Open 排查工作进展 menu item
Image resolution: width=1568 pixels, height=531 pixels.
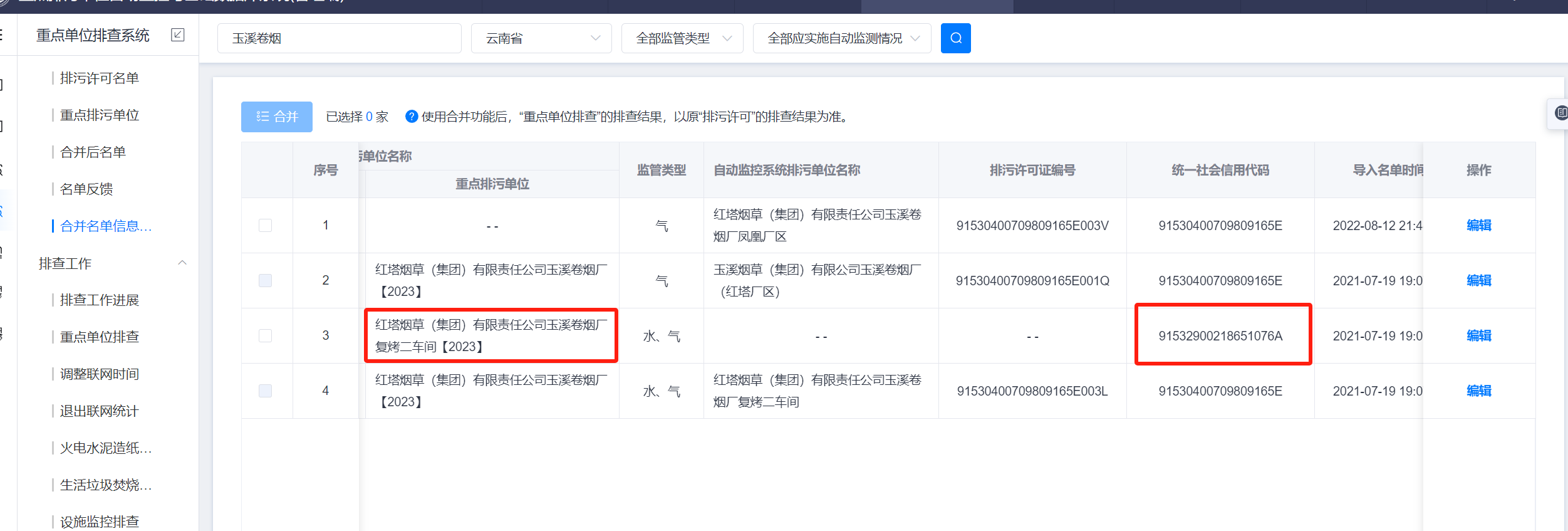click(x=100, y=300)
